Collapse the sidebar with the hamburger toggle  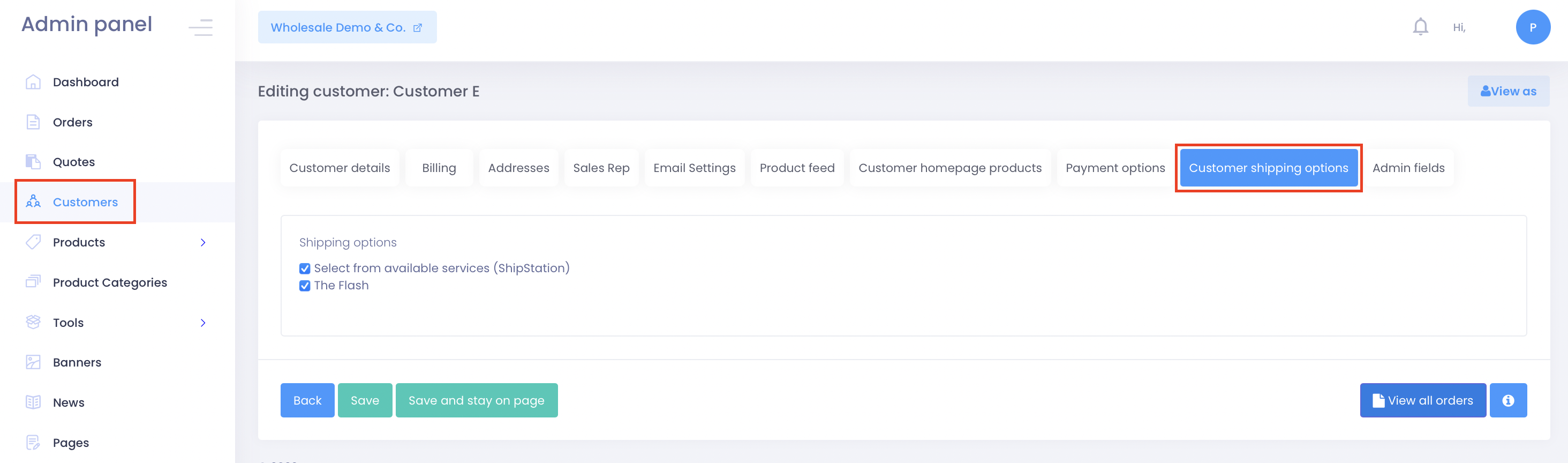coord(201,27)
